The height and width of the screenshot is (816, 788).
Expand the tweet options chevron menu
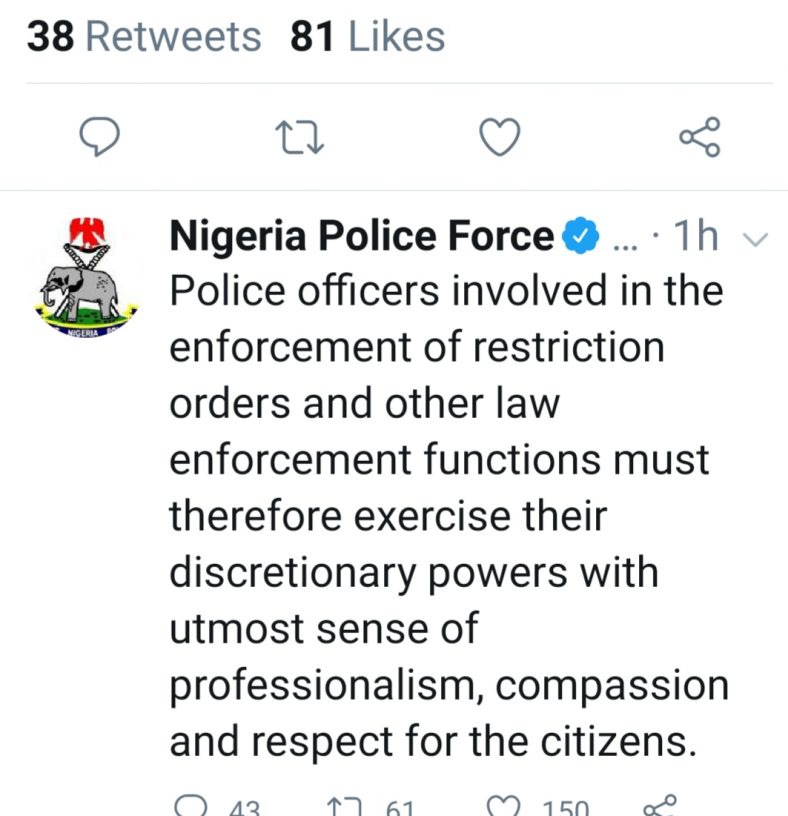(755, 239)
